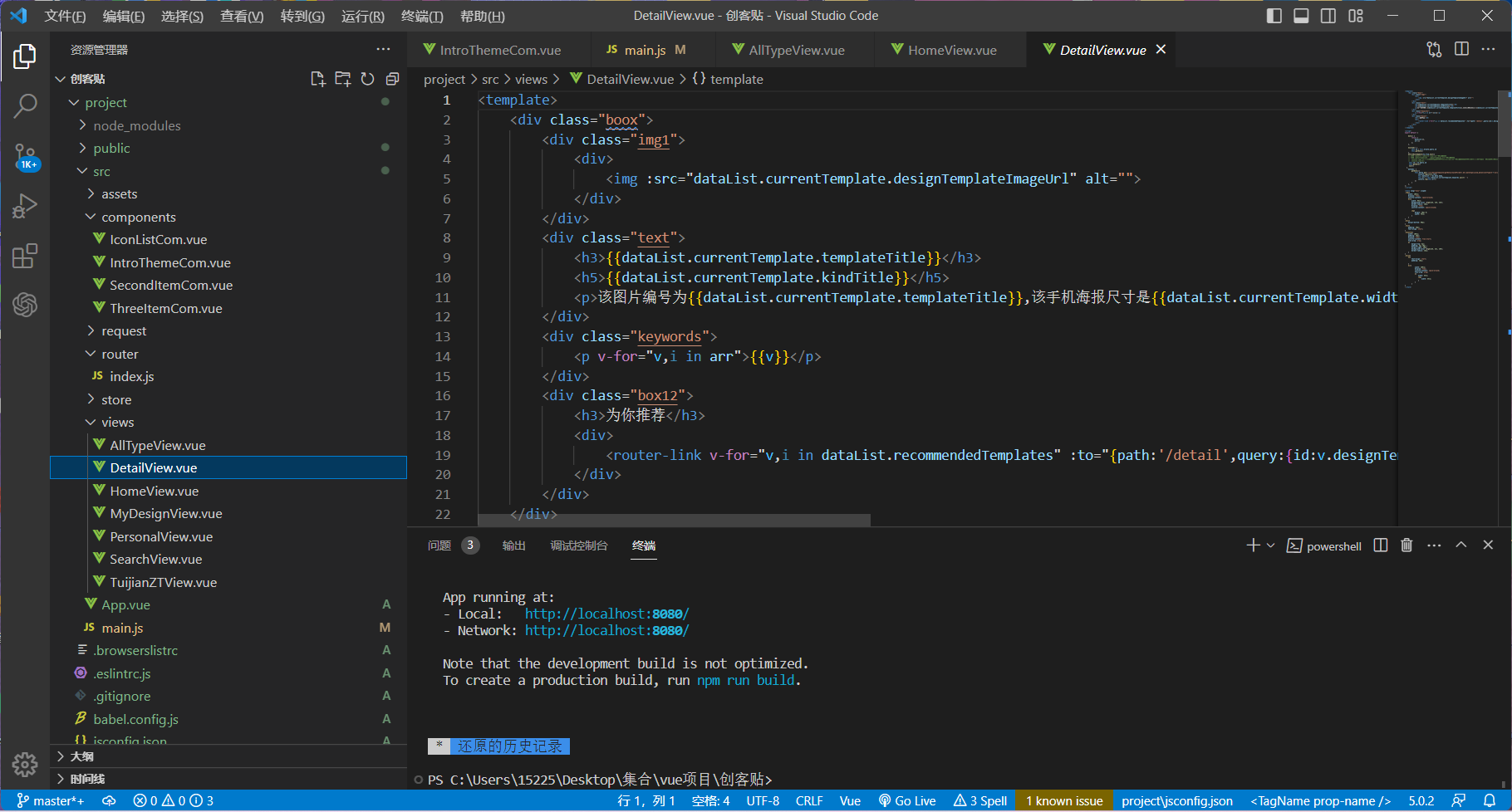Viewport: 1512px width, 812px height.
Task: Open the Search view in activity bar
Action: click(25, 105)
